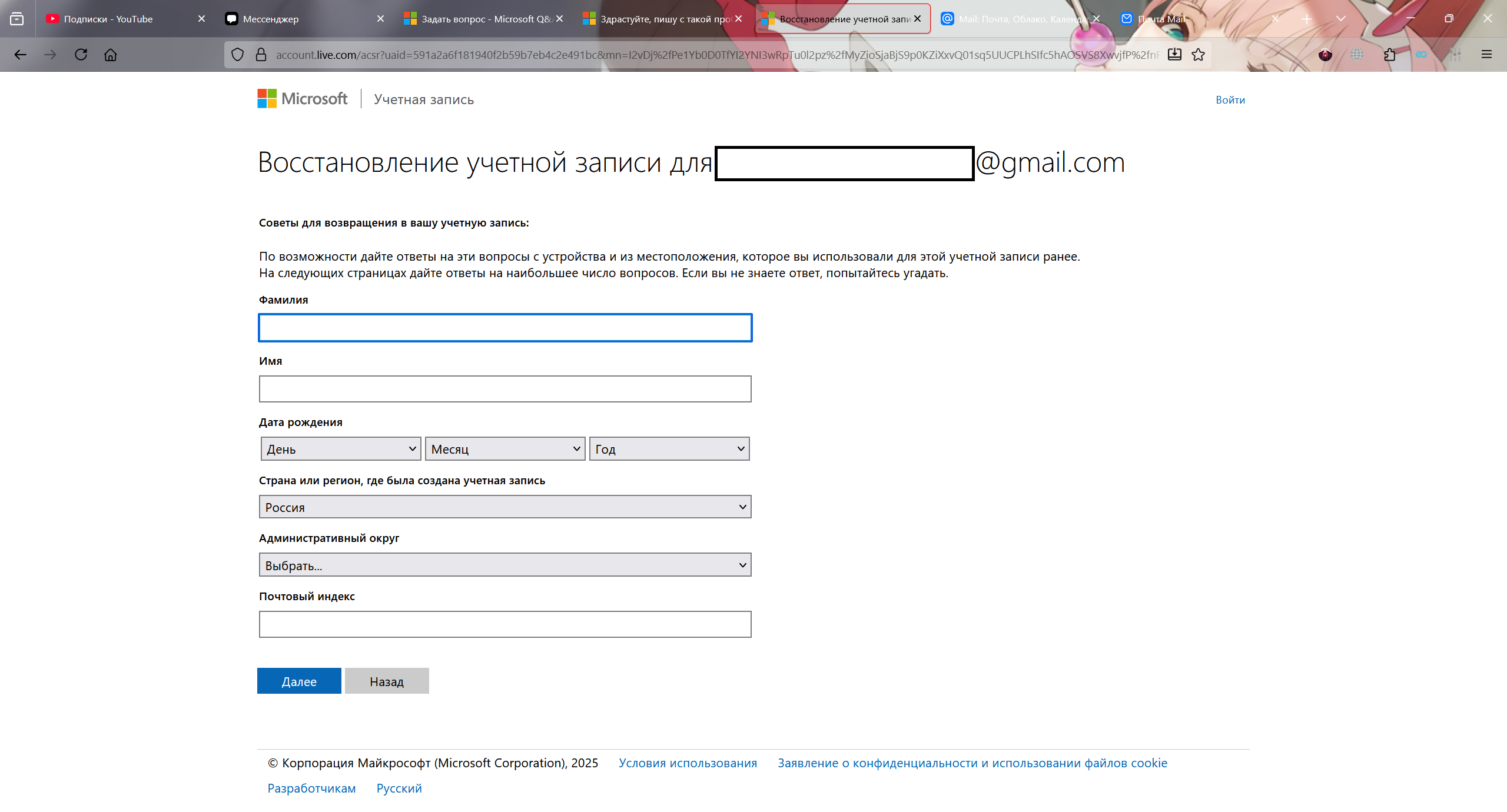Open the Год birth year dropdown
Viewport: 1507px width, 812px height.
click(x=669, y=449)
